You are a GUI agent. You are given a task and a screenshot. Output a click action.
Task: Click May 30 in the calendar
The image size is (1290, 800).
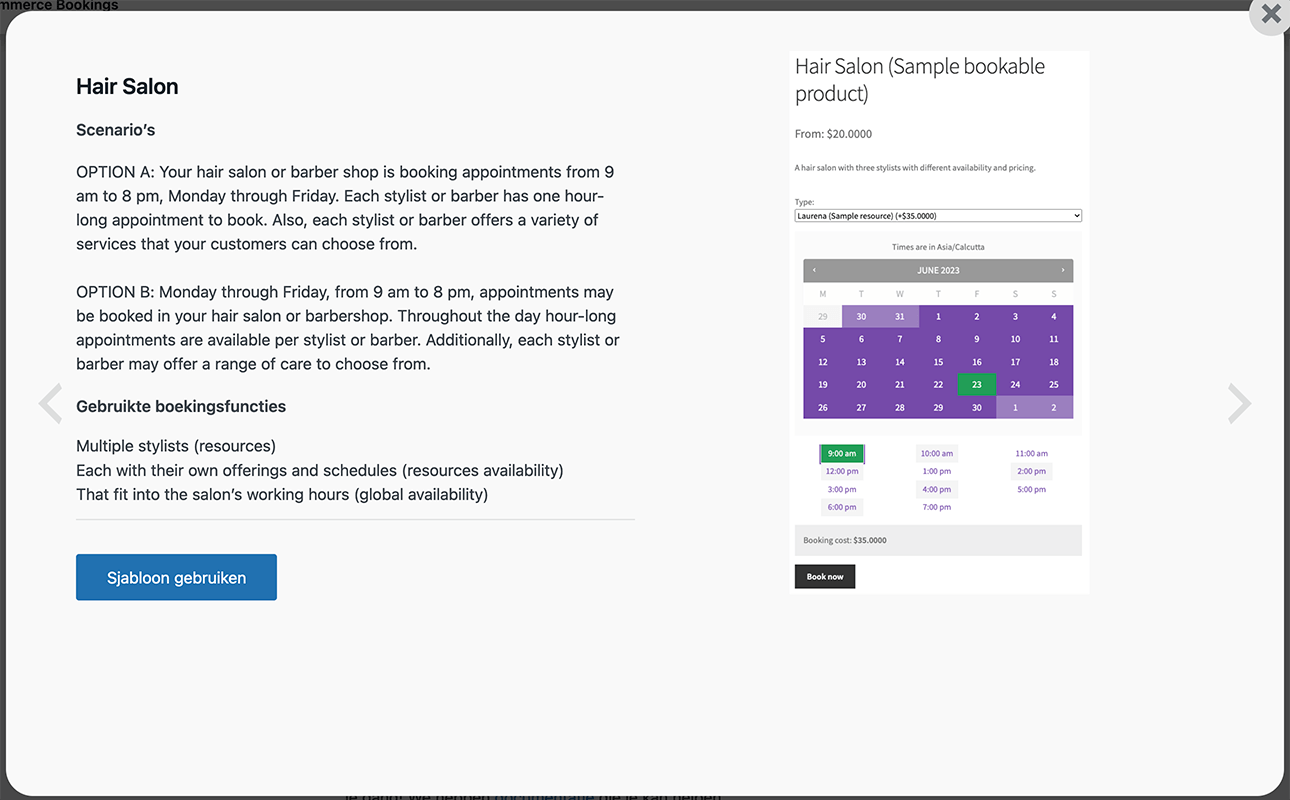[x=861, y=317]
